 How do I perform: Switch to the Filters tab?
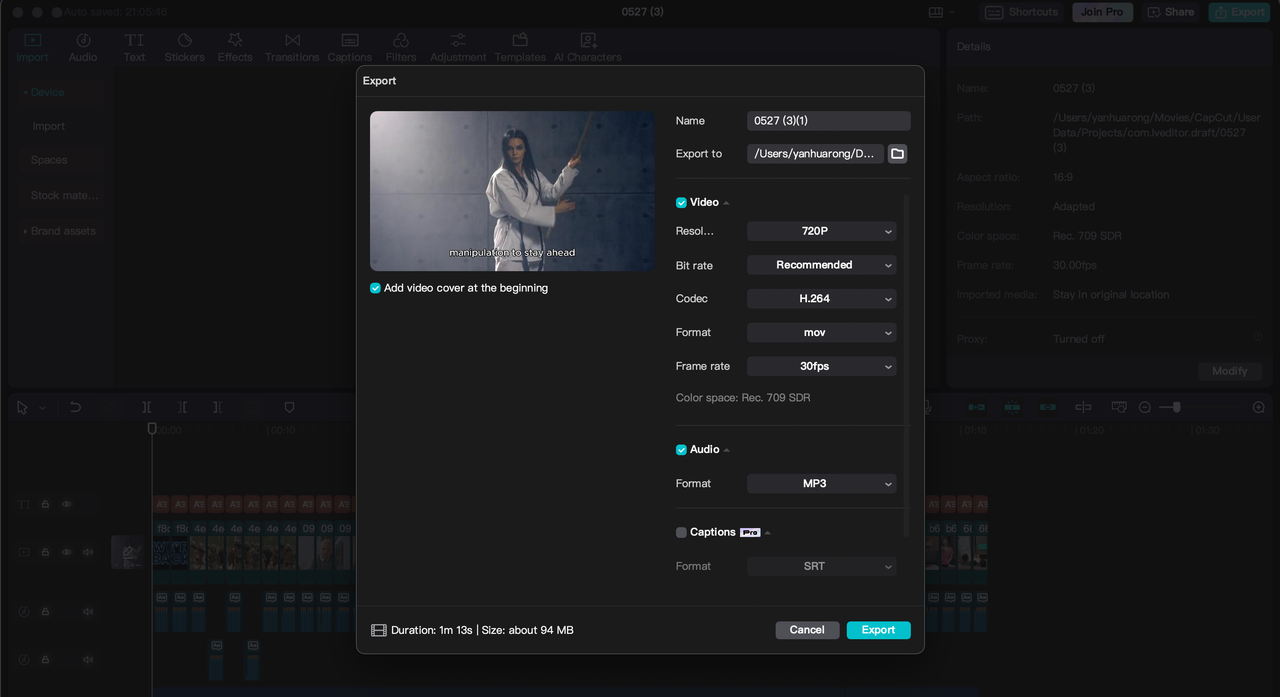(x=401, y=47)
